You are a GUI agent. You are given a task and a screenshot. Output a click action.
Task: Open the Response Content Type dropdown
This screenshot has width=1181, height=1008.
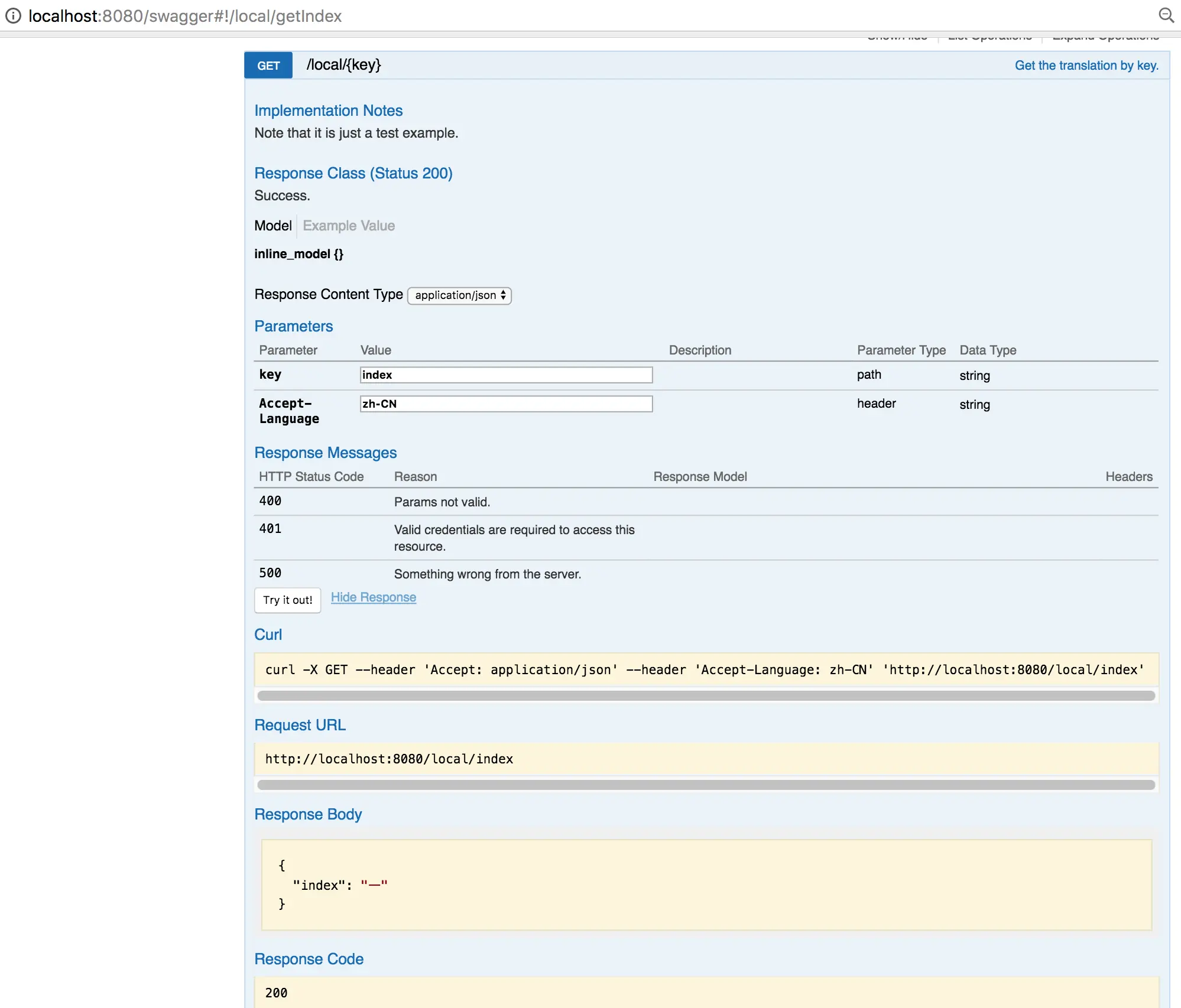[x=459, y=295]
